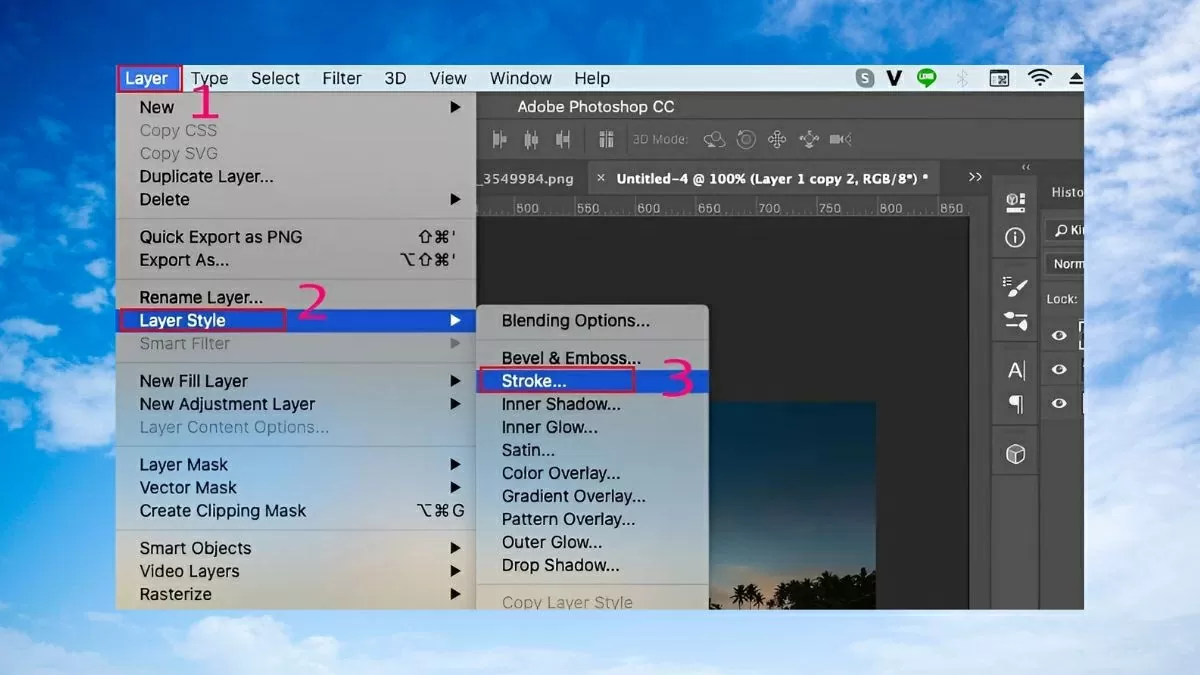Click the double-arrow panel expander
Image resolution: width=1200 pixels, height=675 pixels.
[975, 175]
